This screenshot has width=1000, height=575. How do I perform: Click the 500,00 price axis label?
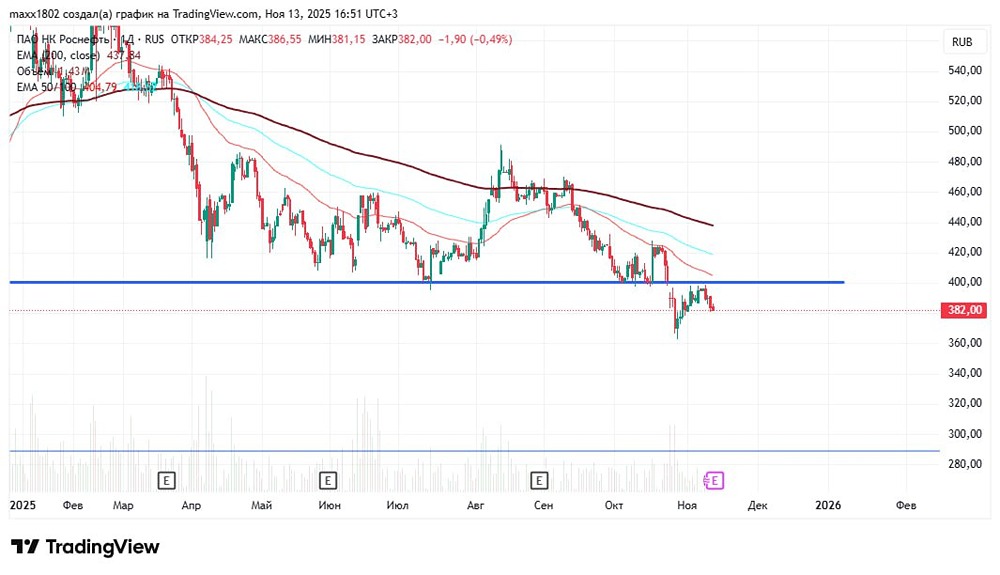pos(965,131)
